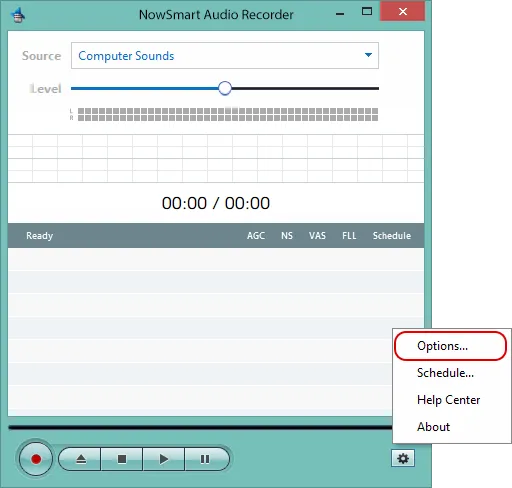Choose Schedule... from the popup menu
The height and width of the screenshot is (488, 512).
[x=452, y=373]
